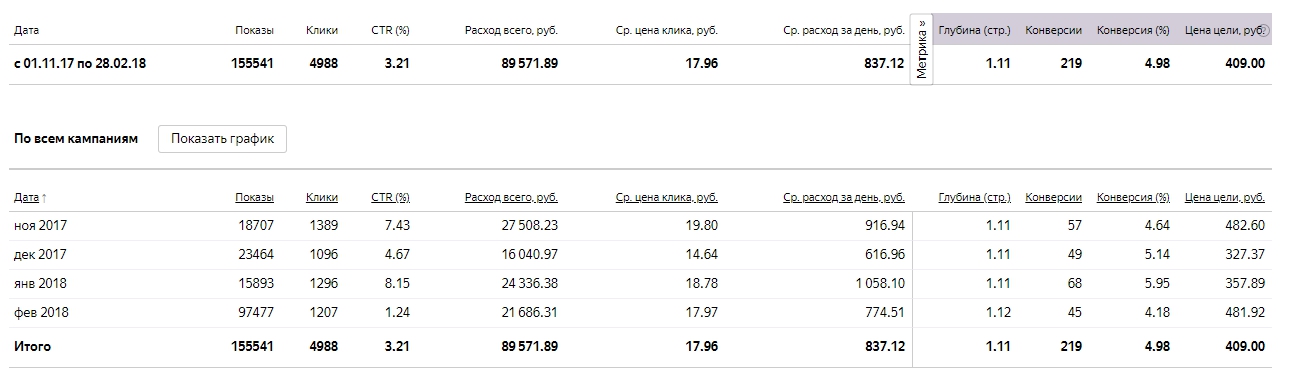The image size is (1293, 382).
Task: Sort the lower table by Клики
Action: coord(322,197)
